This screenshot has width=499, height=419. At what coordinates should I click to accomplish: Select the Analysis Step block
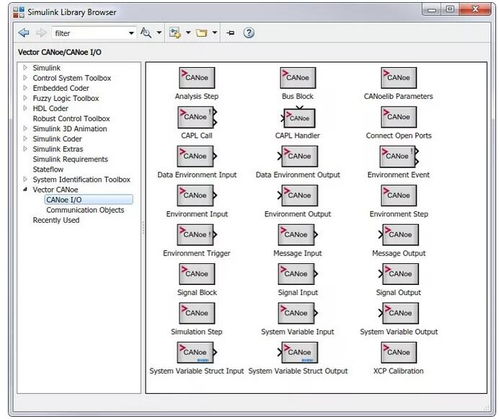coord(197,78)
